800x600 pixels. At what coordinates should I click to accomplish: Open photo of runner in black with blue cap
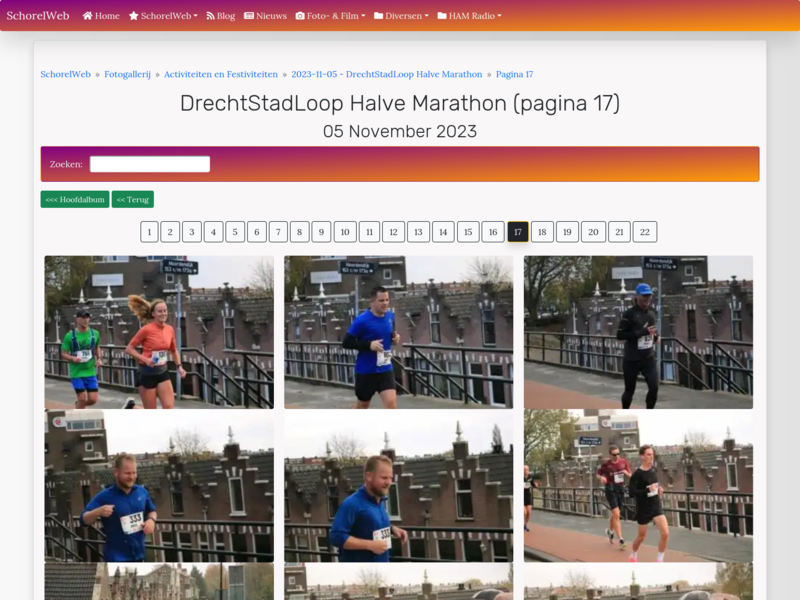click(x=638, y=332)
